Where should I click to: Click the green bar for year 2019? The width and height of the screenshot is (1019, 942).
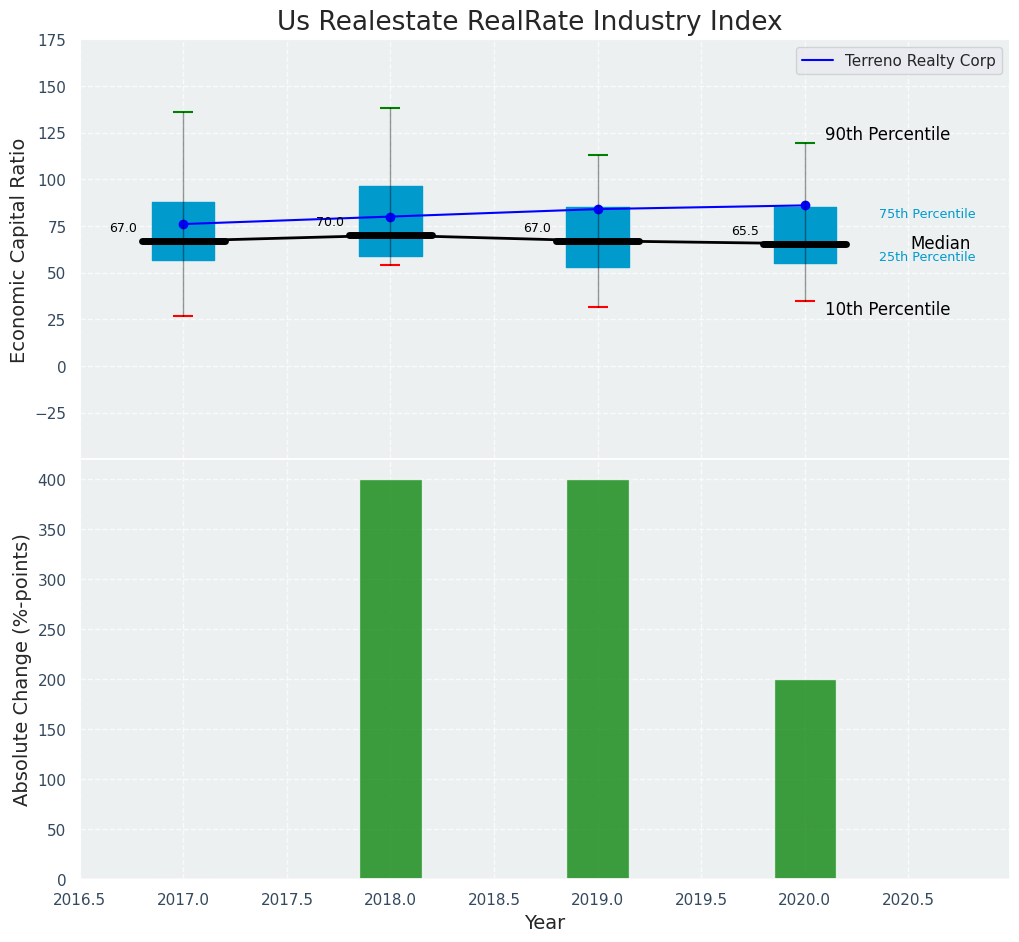[598, 680]
